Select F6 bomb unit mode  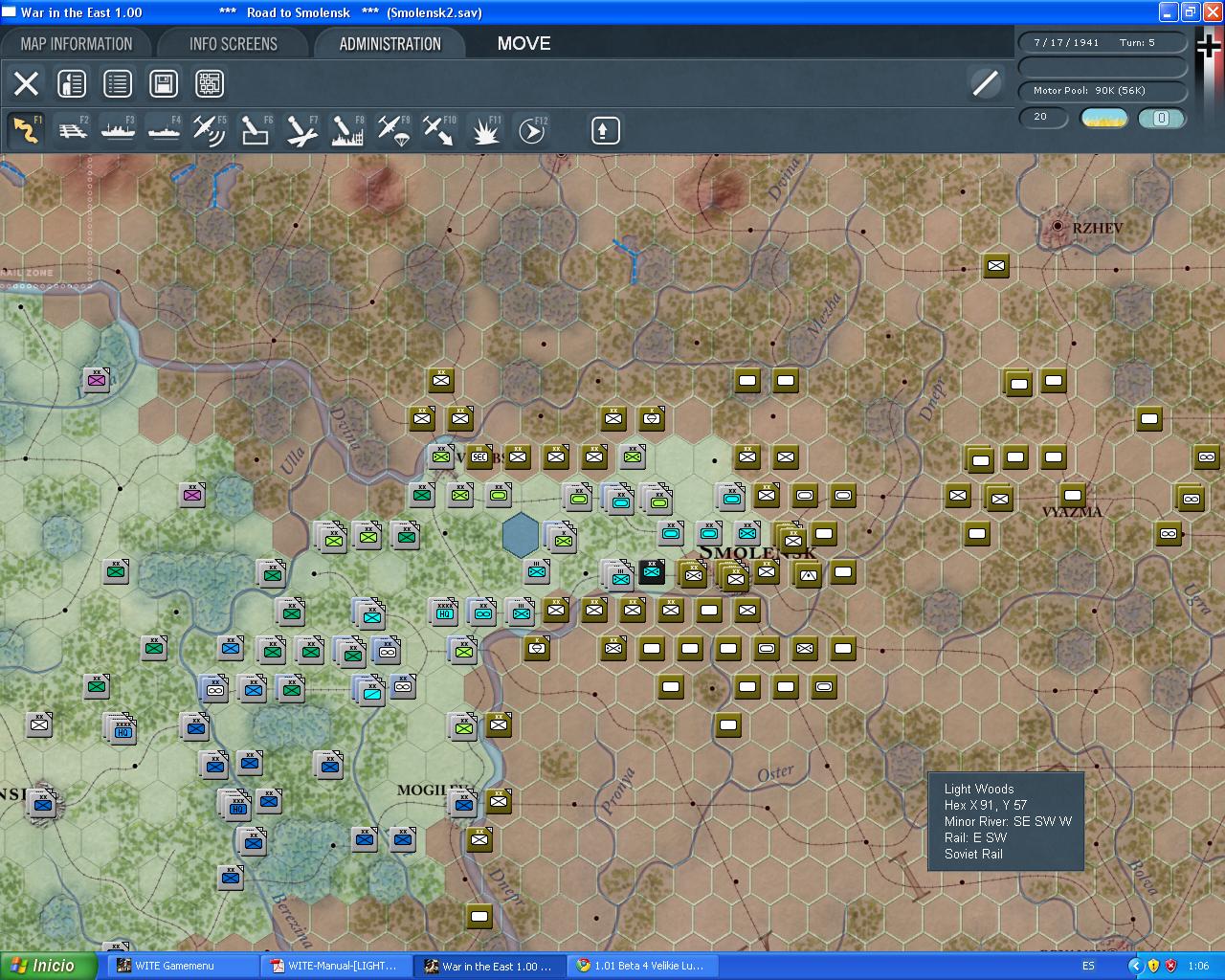[256, 130]
